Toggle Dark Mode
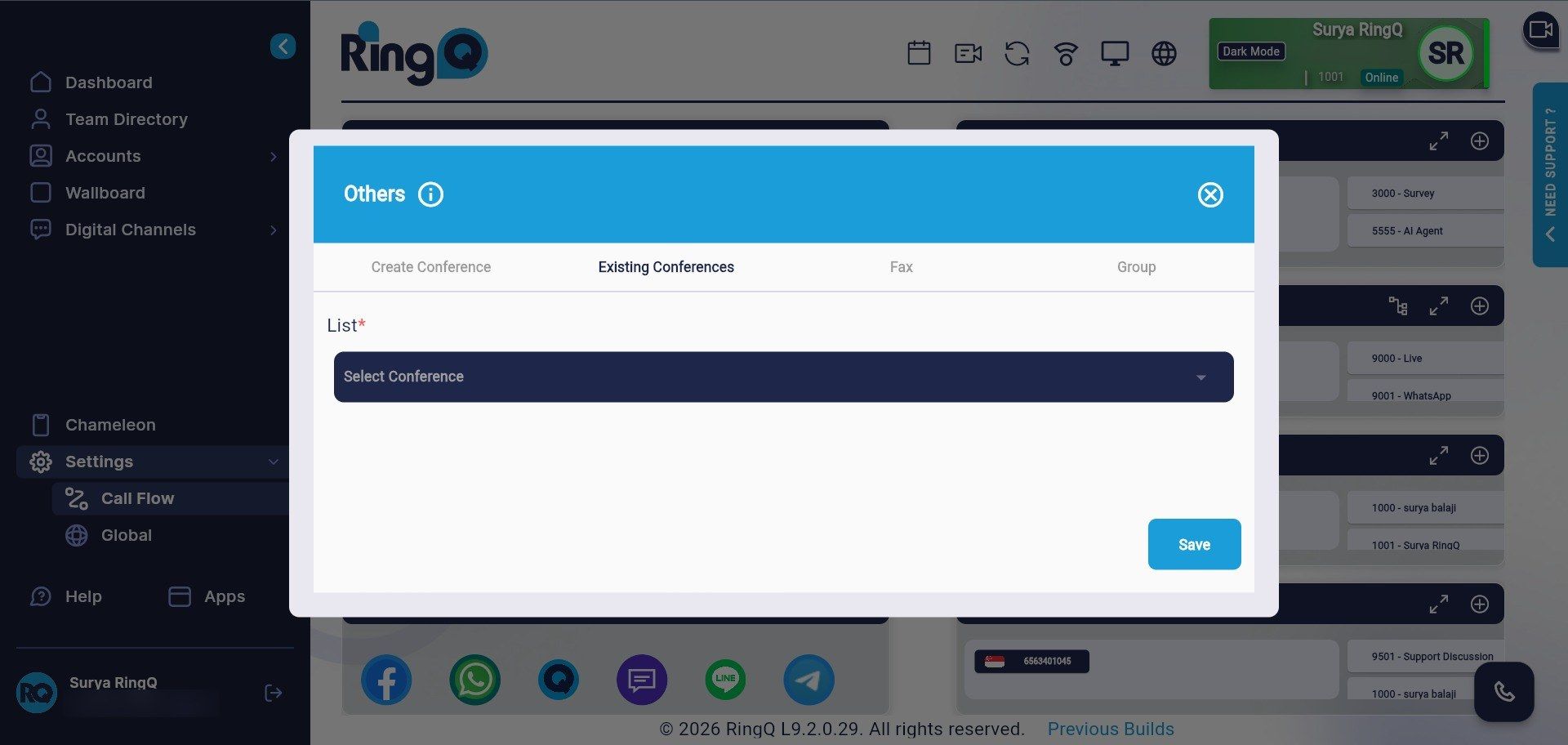This screenshot has width=1568, height=745. point(1250,51)
